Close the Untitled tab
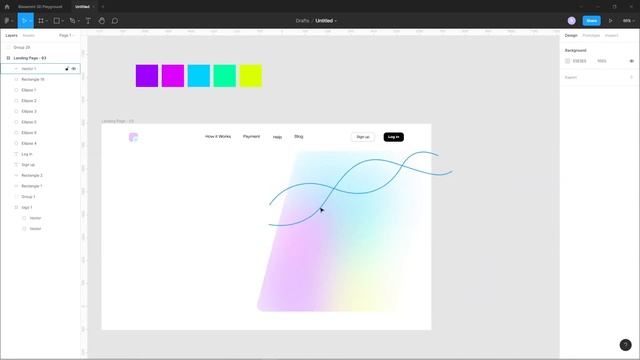 click(94, 7)
